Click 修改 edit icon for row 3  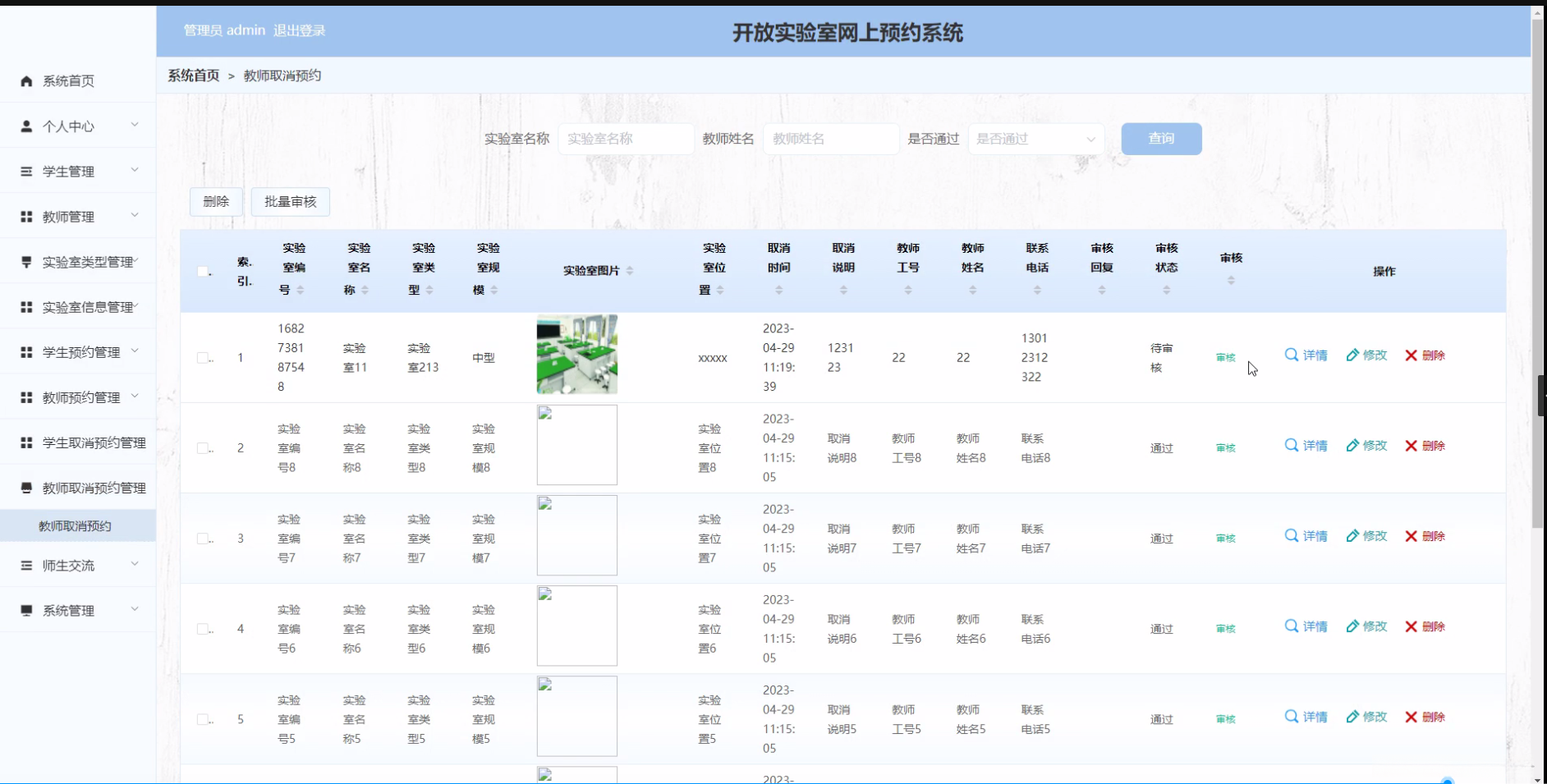1366,535
